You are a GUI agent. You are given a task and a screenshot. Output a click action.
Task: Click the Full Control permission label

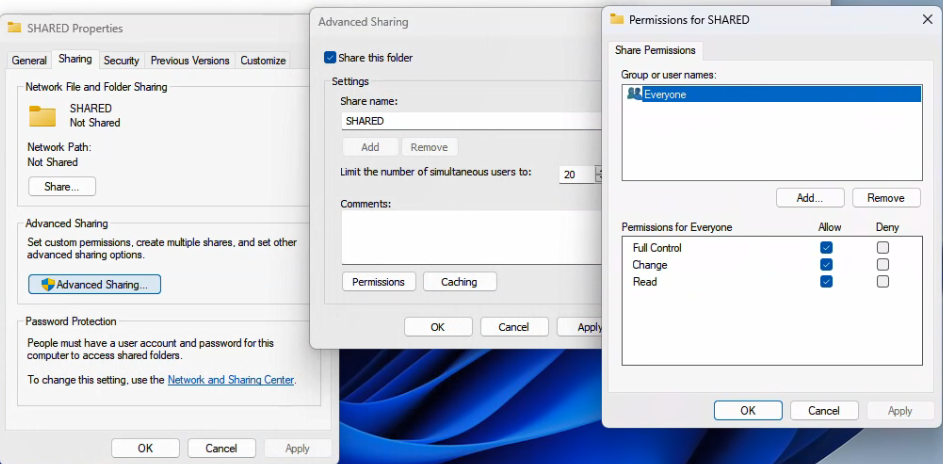(657, 248)
